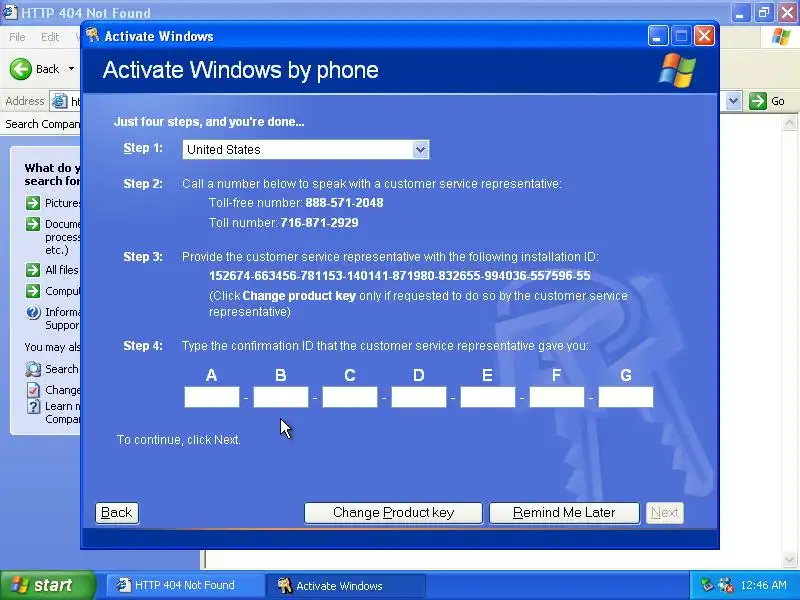Screen dimensions: 800x600
Task: Click the Learn more help document icon
Action: click(x=33, y=407)
